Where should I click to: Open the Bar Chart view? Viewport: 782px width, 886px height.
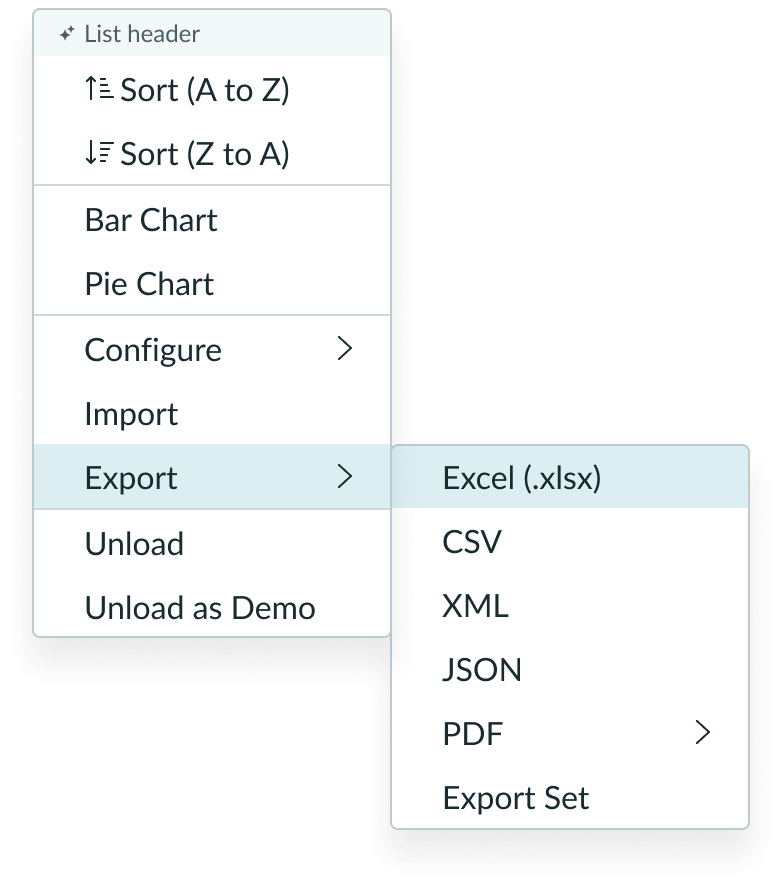point(152,219)
